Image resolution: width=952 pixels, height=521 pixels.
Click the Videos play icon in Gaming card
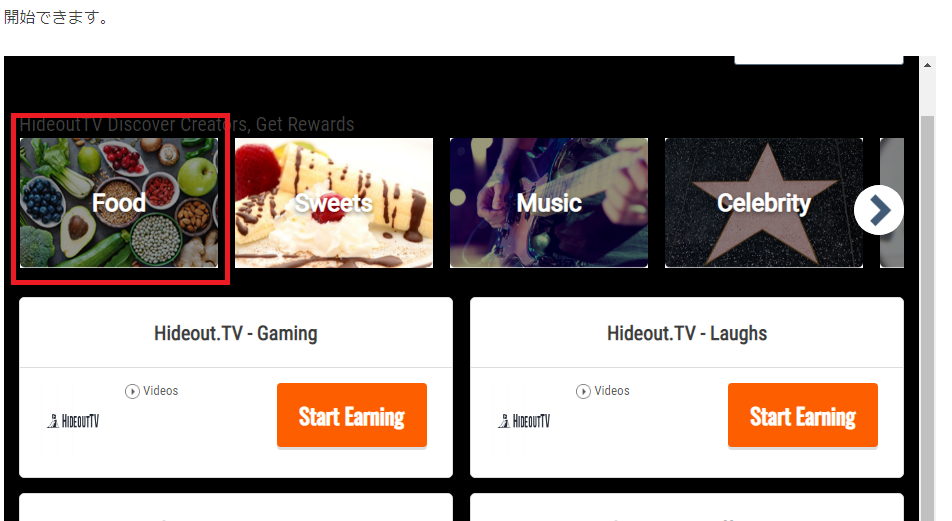click(x=132, y=392)
